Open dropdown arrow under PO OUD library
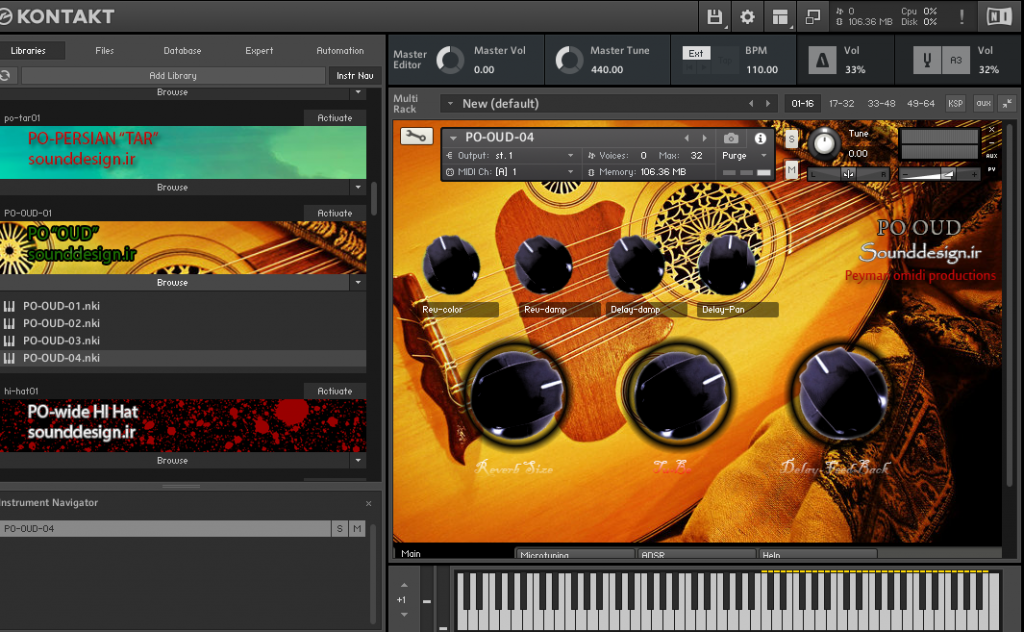 (358, 283)
